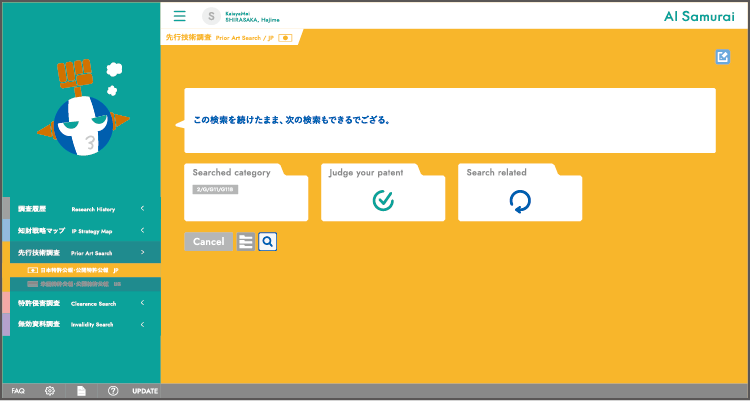Click the list view icon beside Cancel
This screenshot has height=401, width=750.
pyautogui.click(x=246, y=241)
